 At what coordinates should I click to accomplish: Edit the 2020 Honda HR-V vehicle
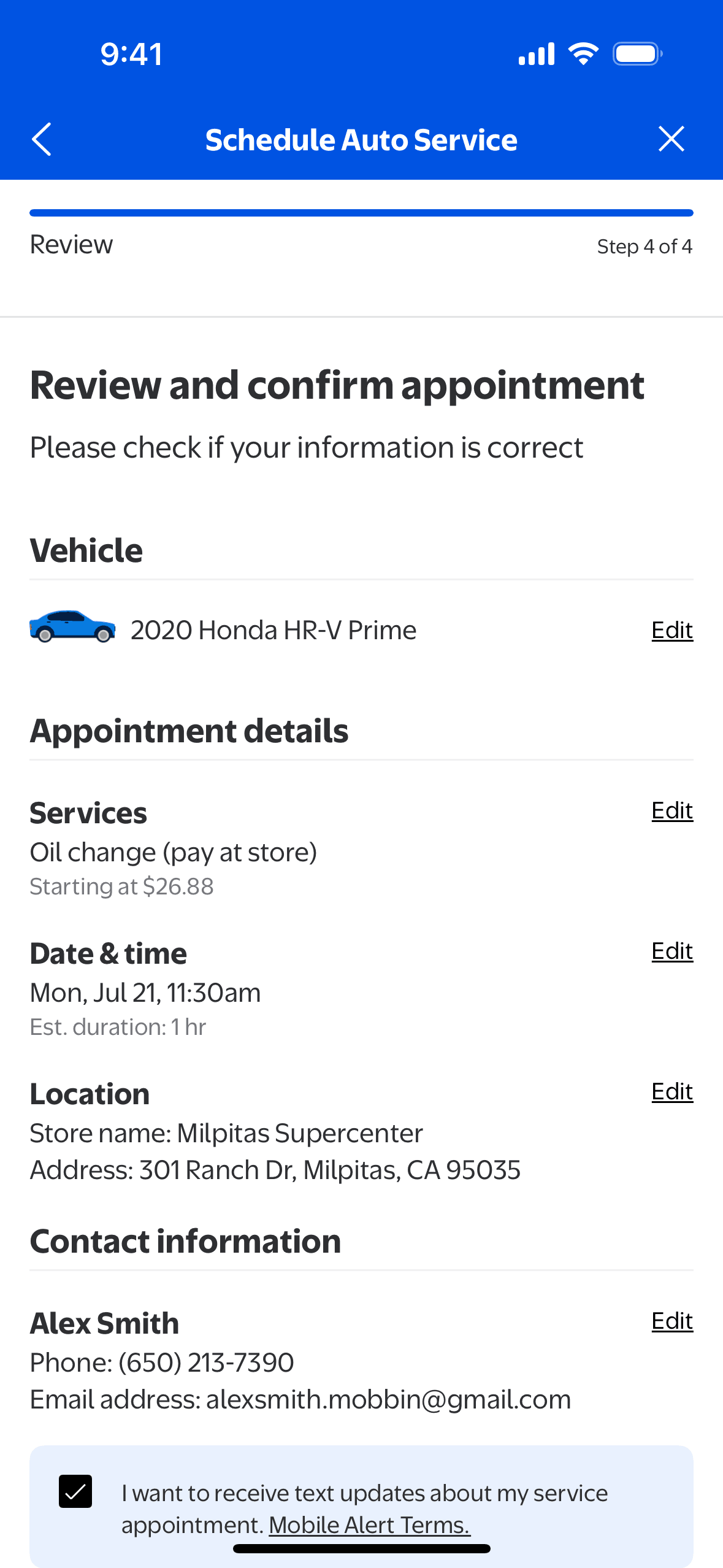pos(671,630)
